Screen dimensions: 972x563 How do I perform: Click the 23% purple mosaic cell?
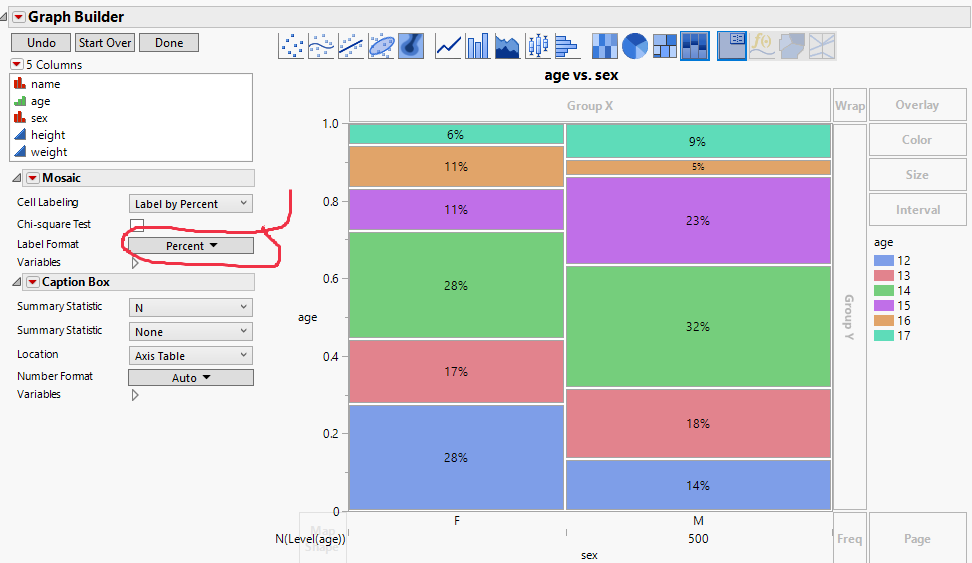698,221
